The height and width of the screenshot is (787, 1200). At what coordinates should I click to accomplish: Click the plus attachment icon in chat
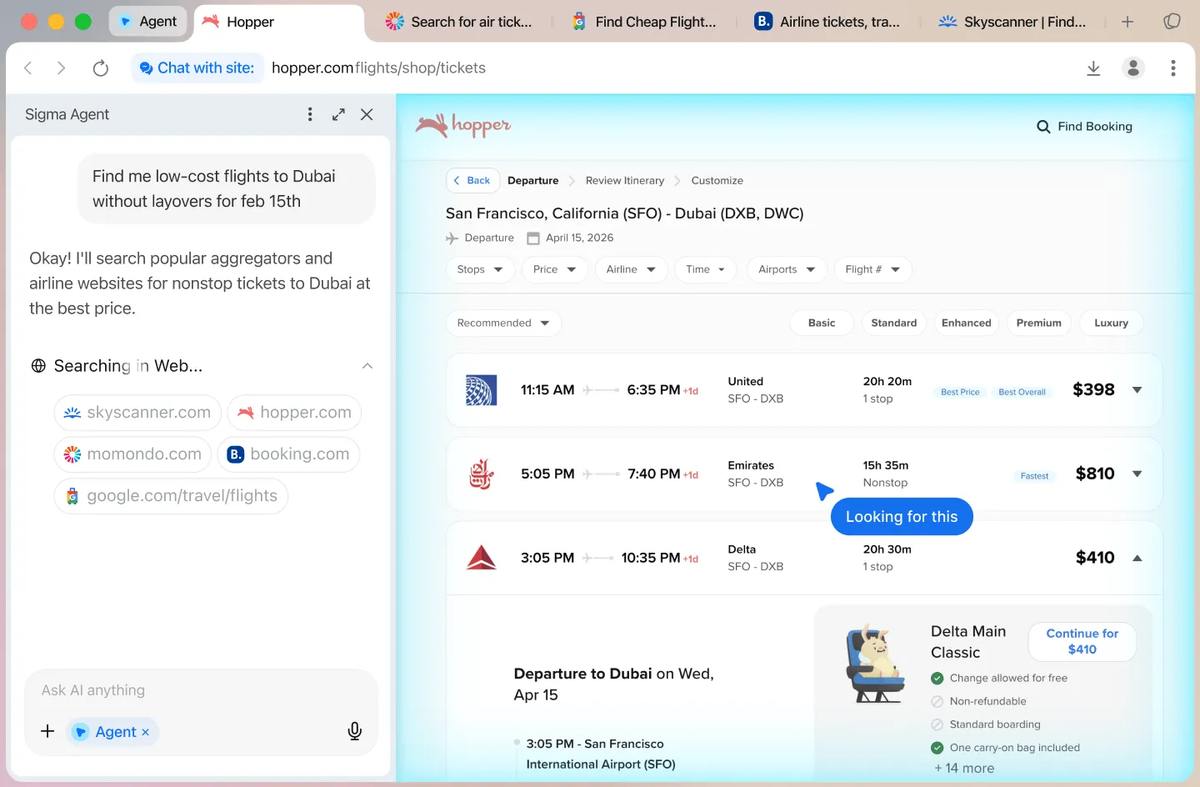[x=47, y=732]
